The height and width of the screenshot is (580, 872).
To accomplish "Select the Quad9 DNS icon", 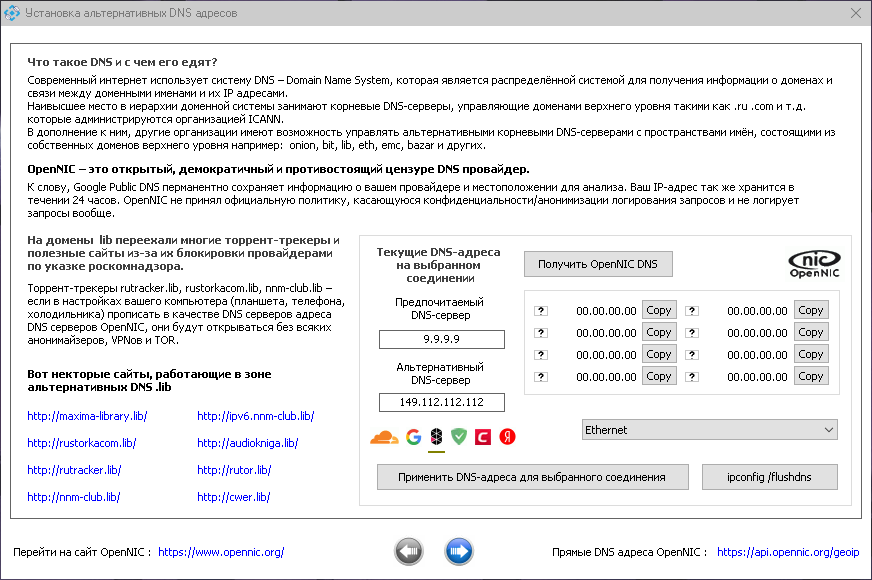I will click(436, 437).
